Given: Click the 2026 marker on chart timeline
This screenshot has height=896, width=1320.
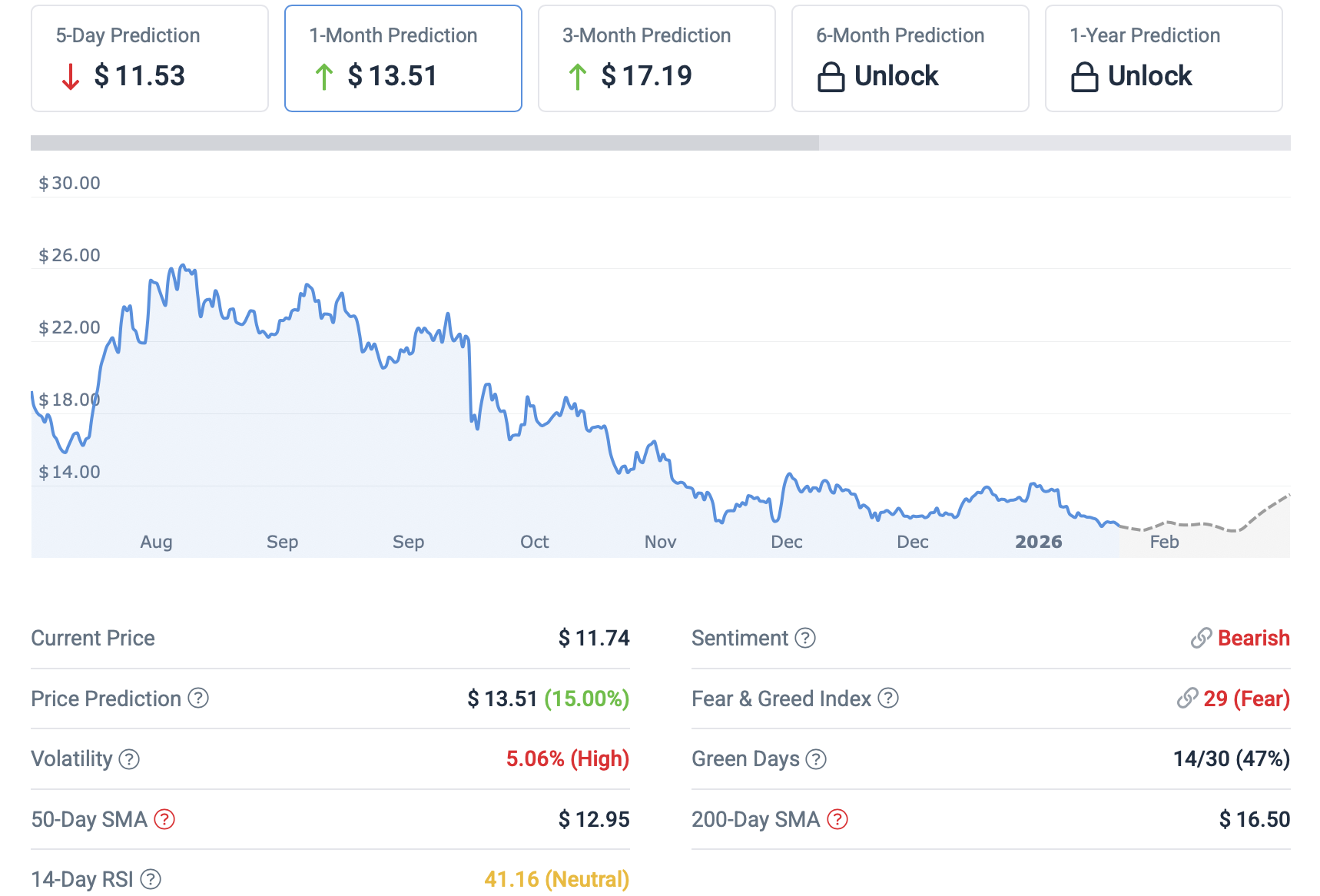Looking at the screenshot, I should tap(1038, 542).
